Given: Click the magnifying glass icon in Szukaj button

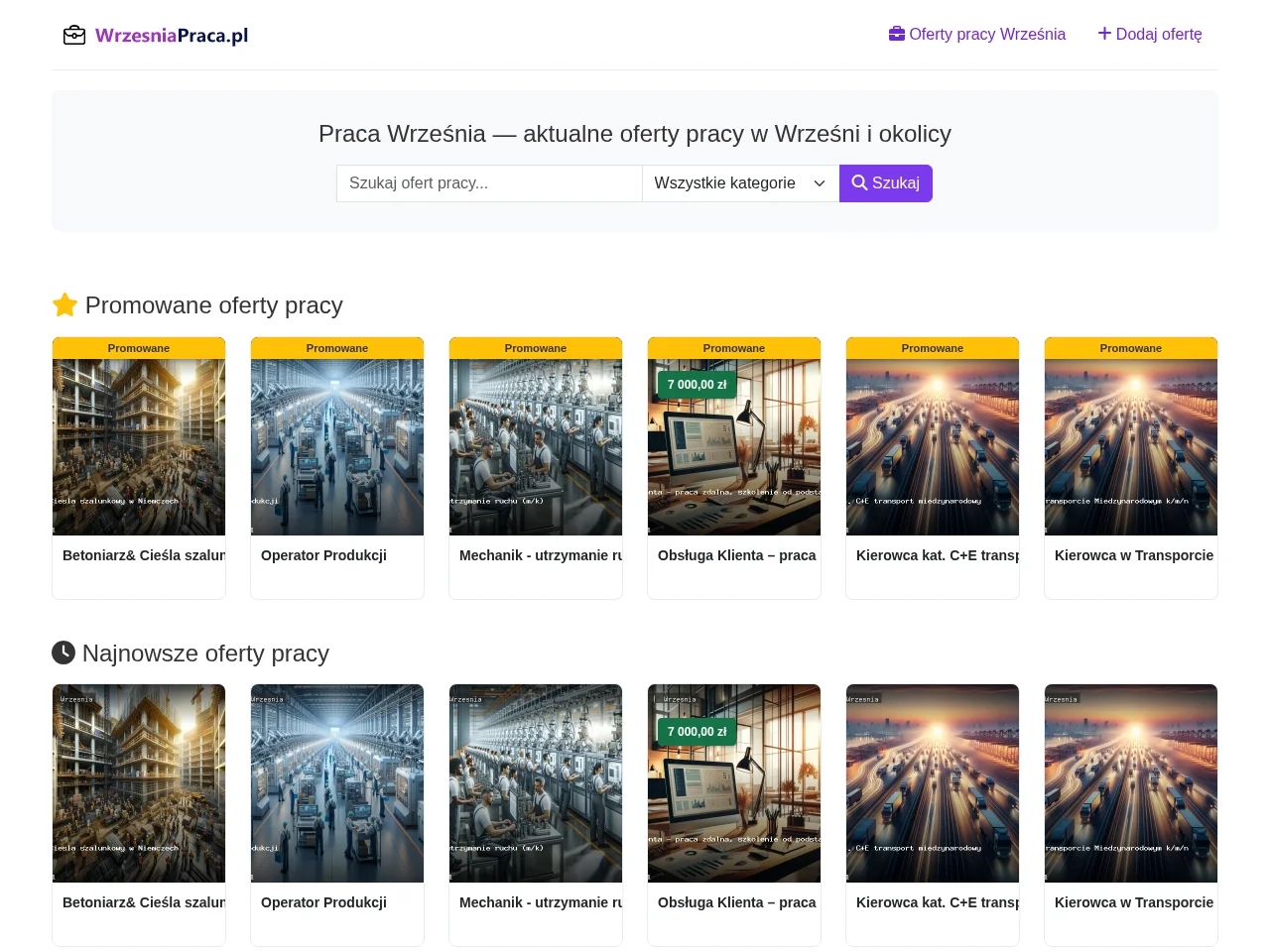Looking at the screenshot, I should tap(859, 182).
